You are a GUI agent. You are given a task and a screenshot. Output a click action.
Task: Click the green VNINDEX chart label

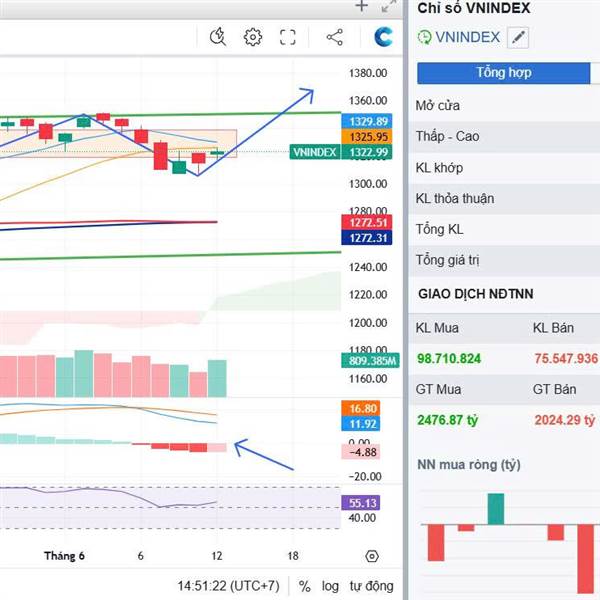click(315, 152)
